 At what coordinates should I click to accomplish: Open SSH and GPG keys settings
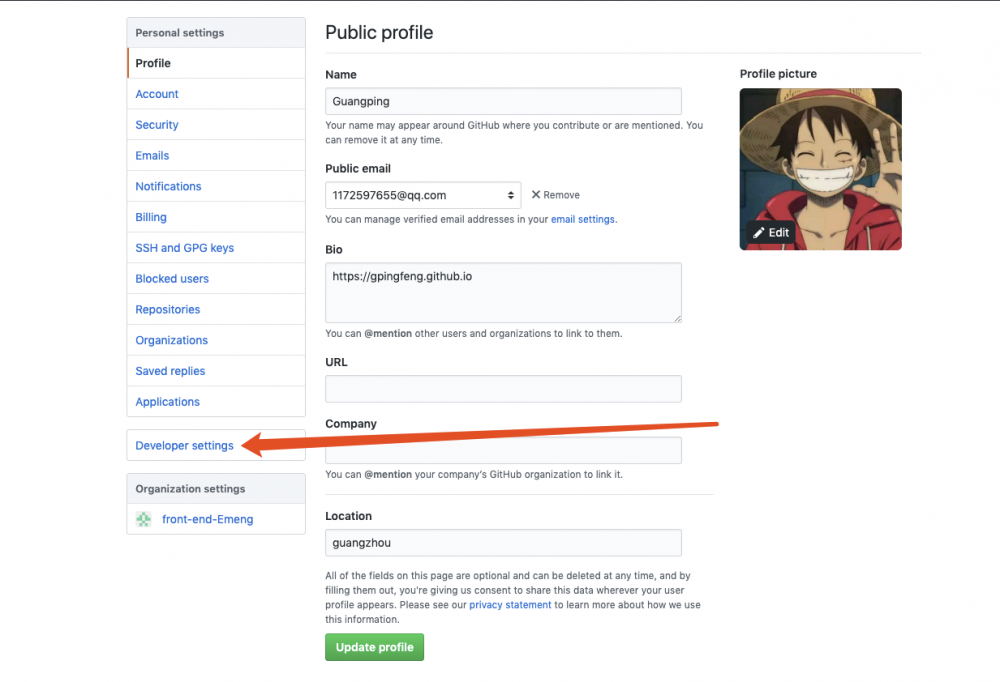(x=184, y=247)
